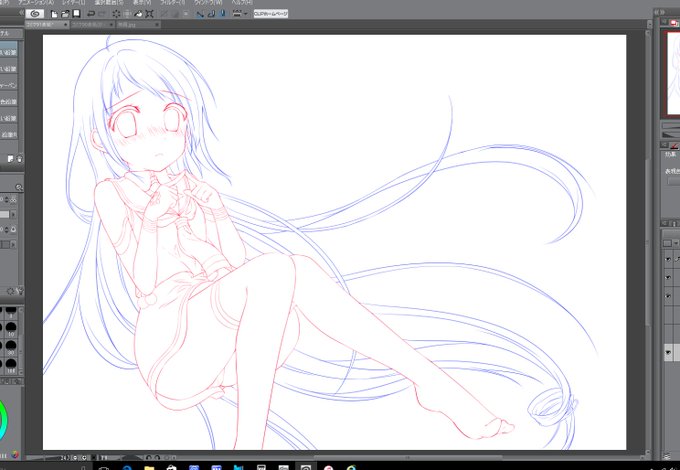Click the Navigator thumbnail preview
Image resolution: width=680 pixels, height=470 pixels.
[673, 73]
